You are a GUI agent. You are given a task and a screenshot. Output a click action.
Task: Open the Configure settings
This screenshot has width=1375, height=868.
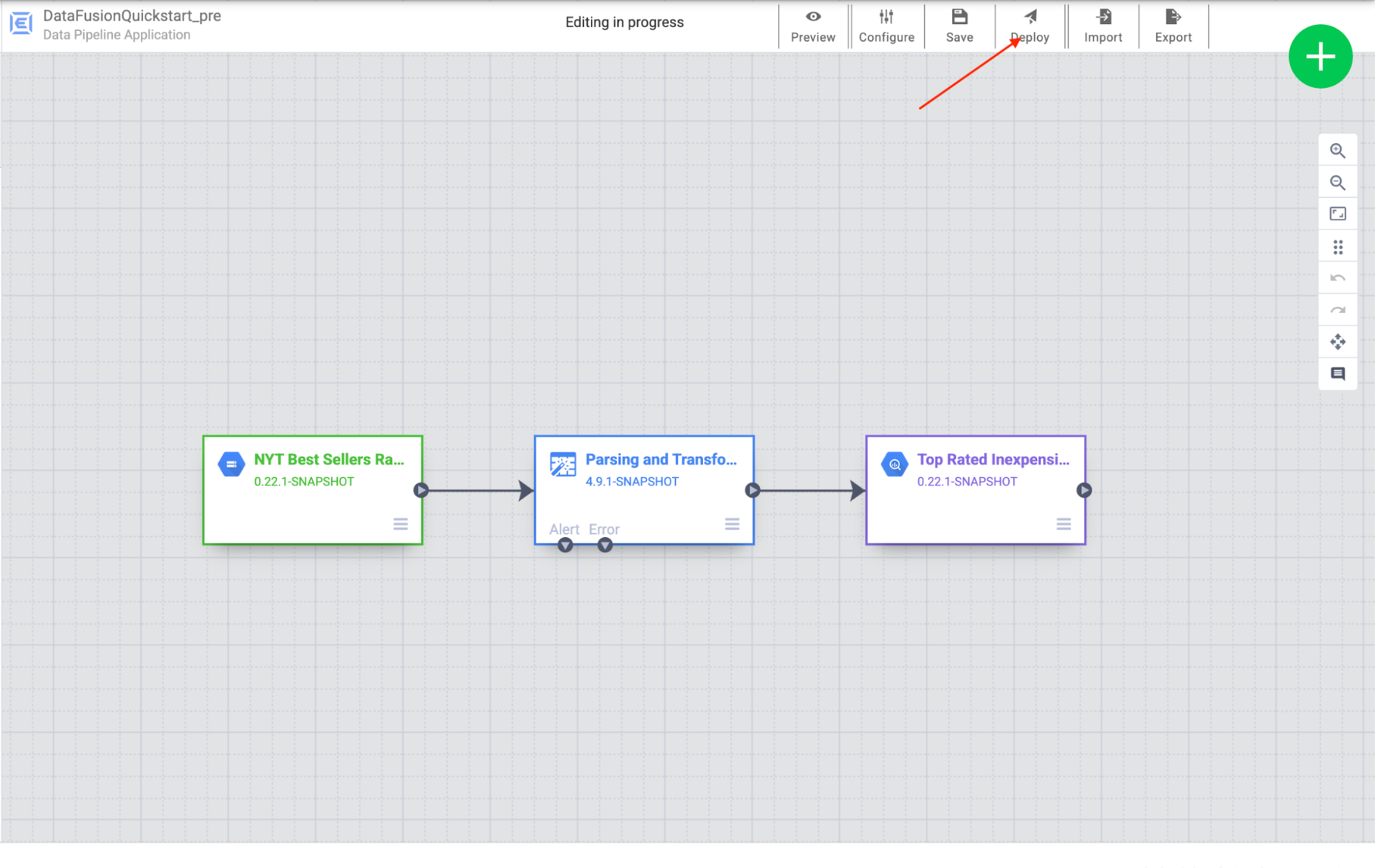(886, 26)
